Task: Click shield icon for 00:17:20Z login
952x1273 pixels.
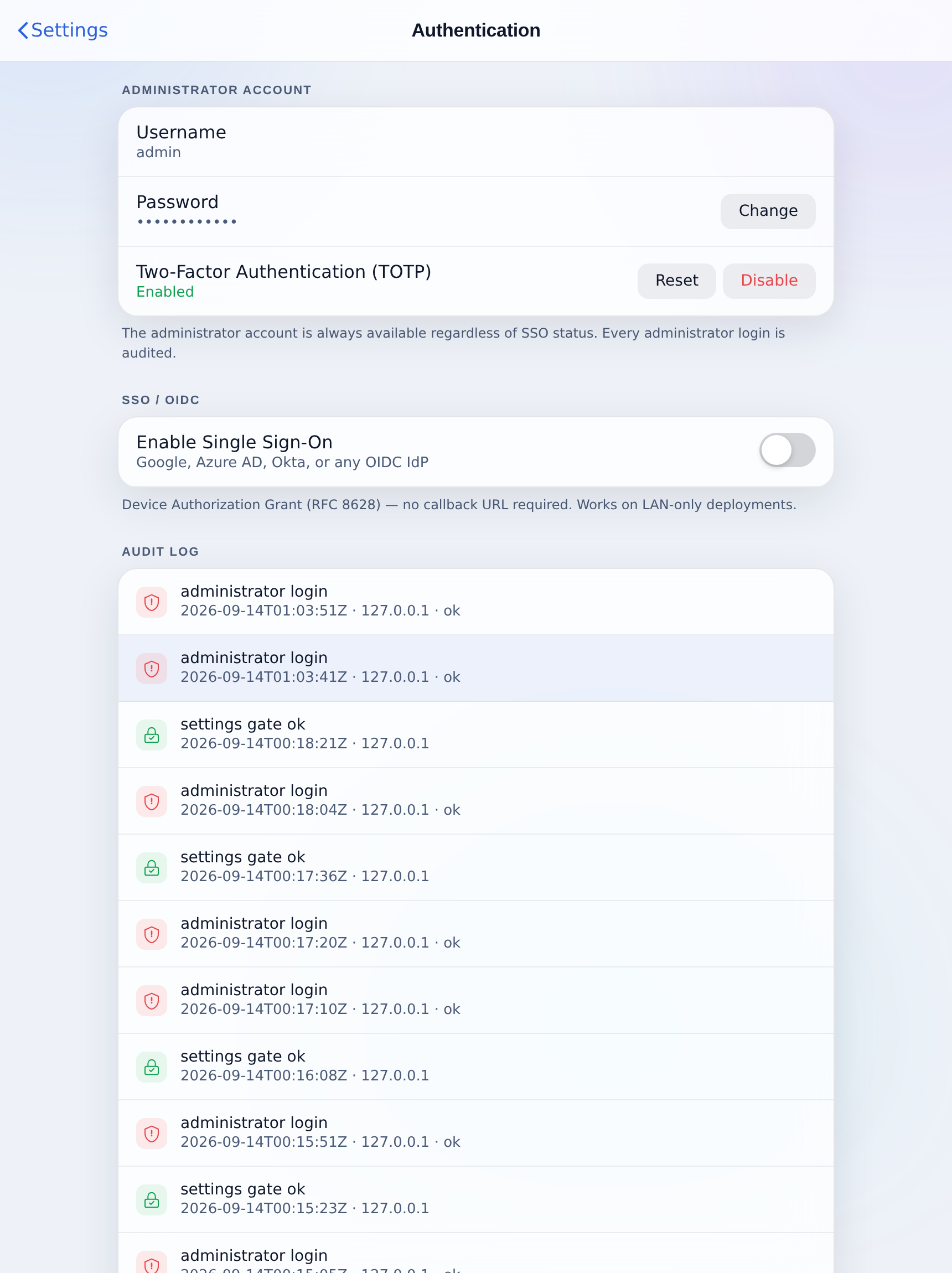Action: coord(151,934)
